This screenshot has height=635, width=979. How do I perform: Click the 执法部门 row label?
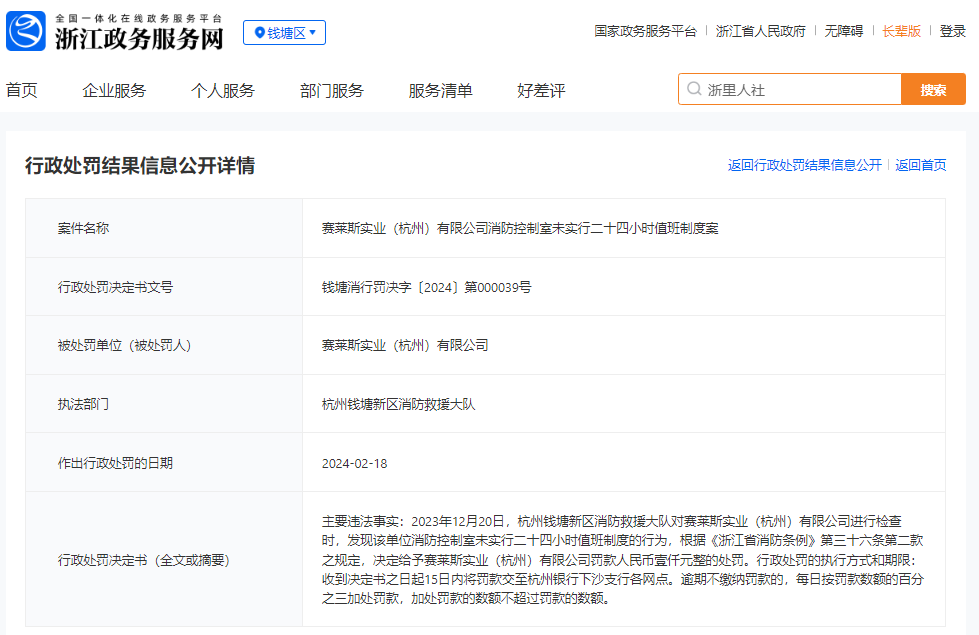point(83,404)
